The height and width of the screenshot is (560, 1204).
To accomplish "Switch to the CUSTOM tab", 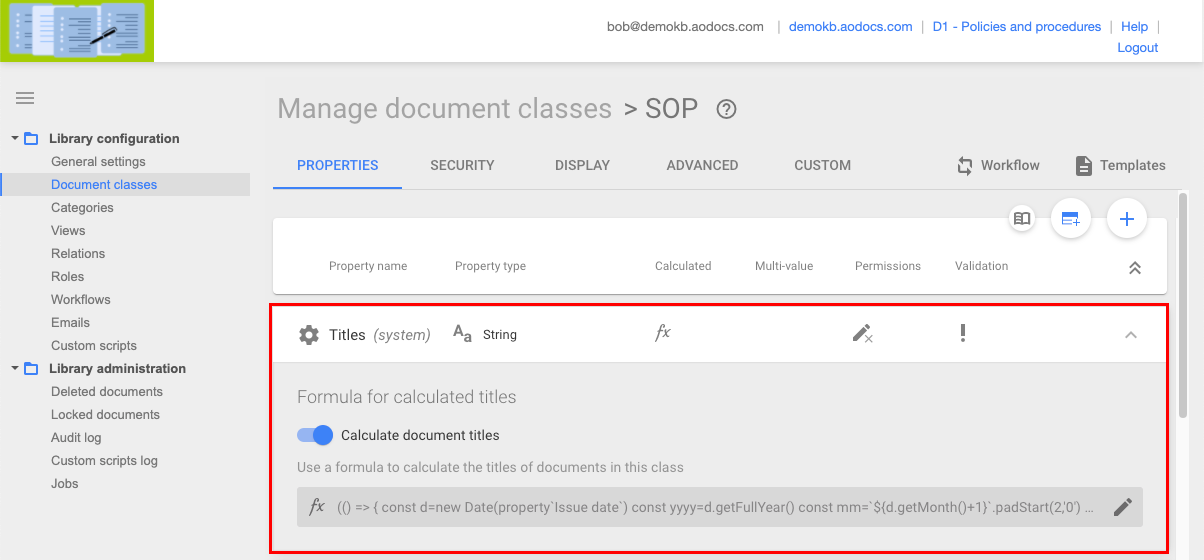I will tap(822, 166).
